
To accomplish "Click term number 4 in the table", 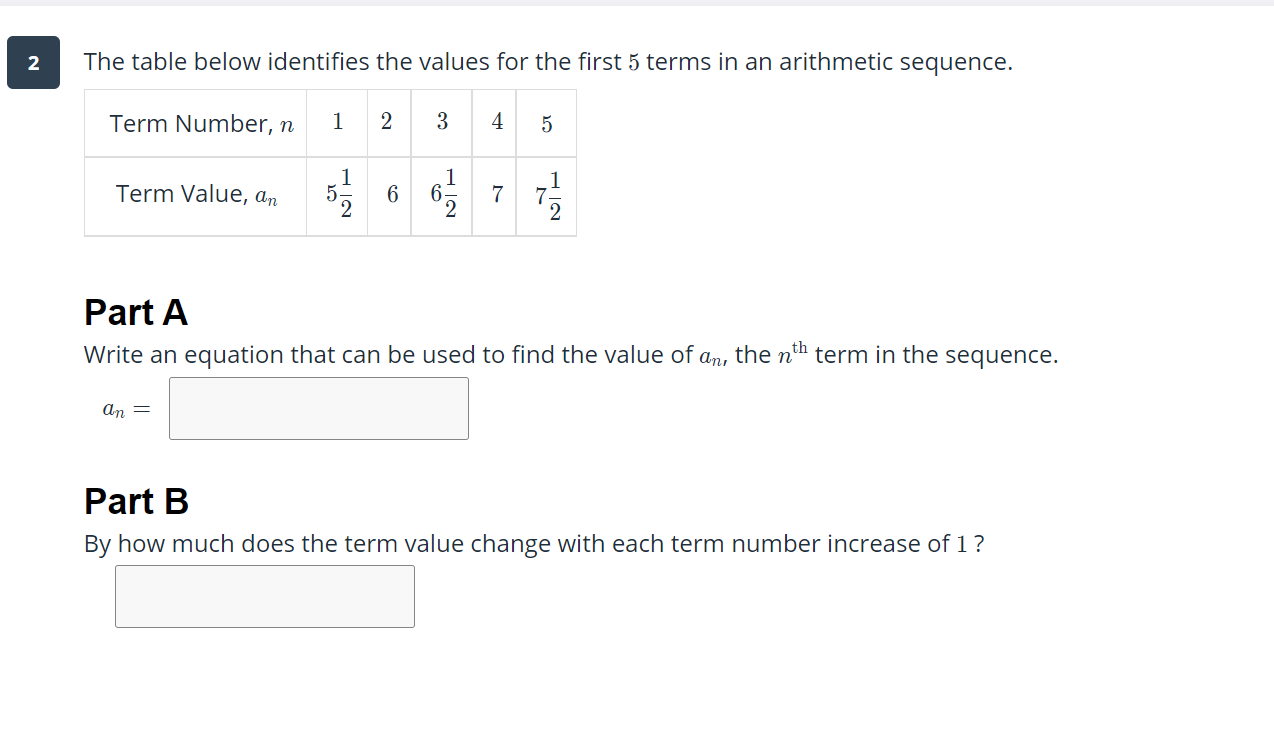I will click(x=494, y=123).
